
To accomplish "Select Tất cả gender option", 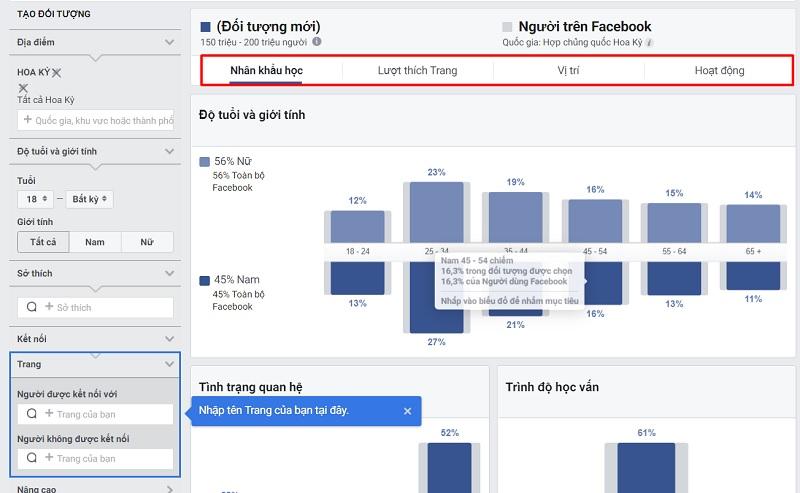I will click(43, 242).
